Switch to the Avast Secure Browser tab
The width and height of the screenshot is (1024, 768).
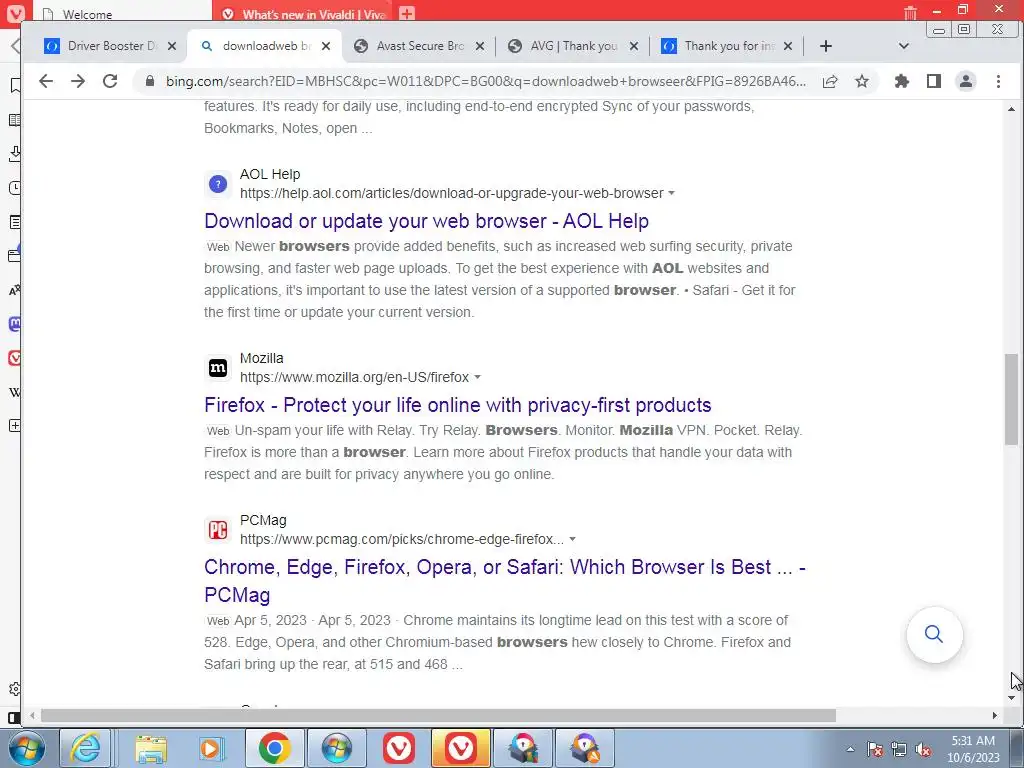(x=418, y=46)
